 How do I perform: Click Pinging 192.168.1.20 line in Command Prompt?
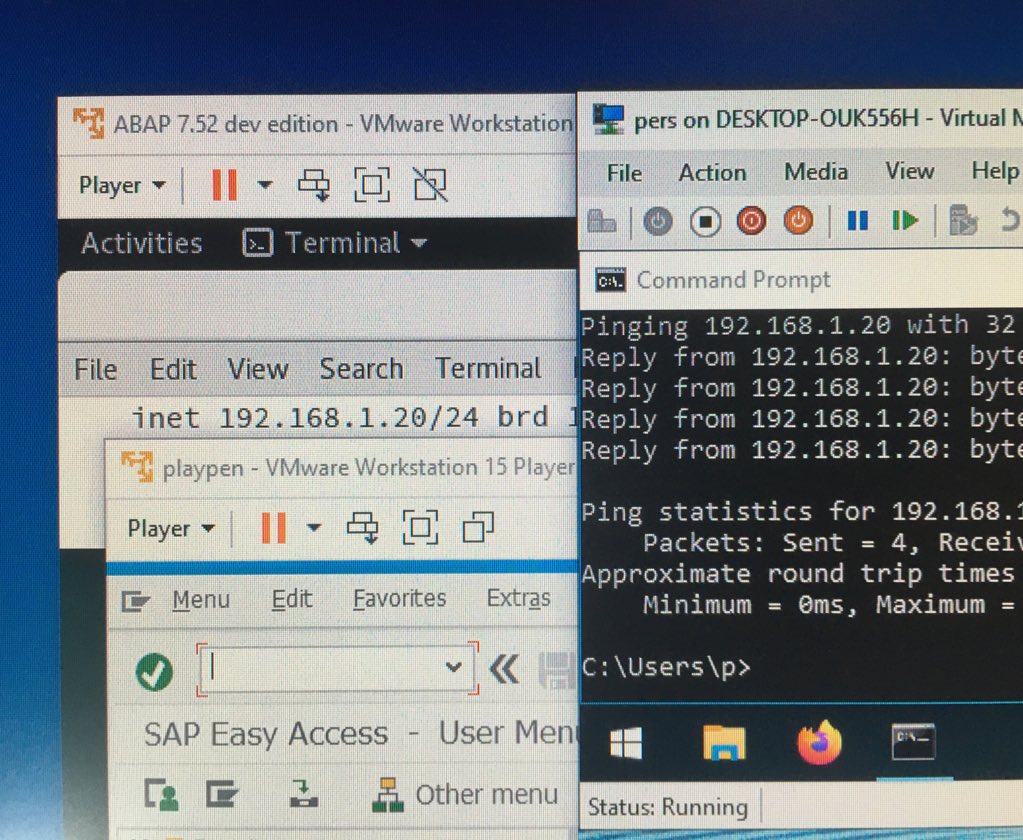(802, 325)
